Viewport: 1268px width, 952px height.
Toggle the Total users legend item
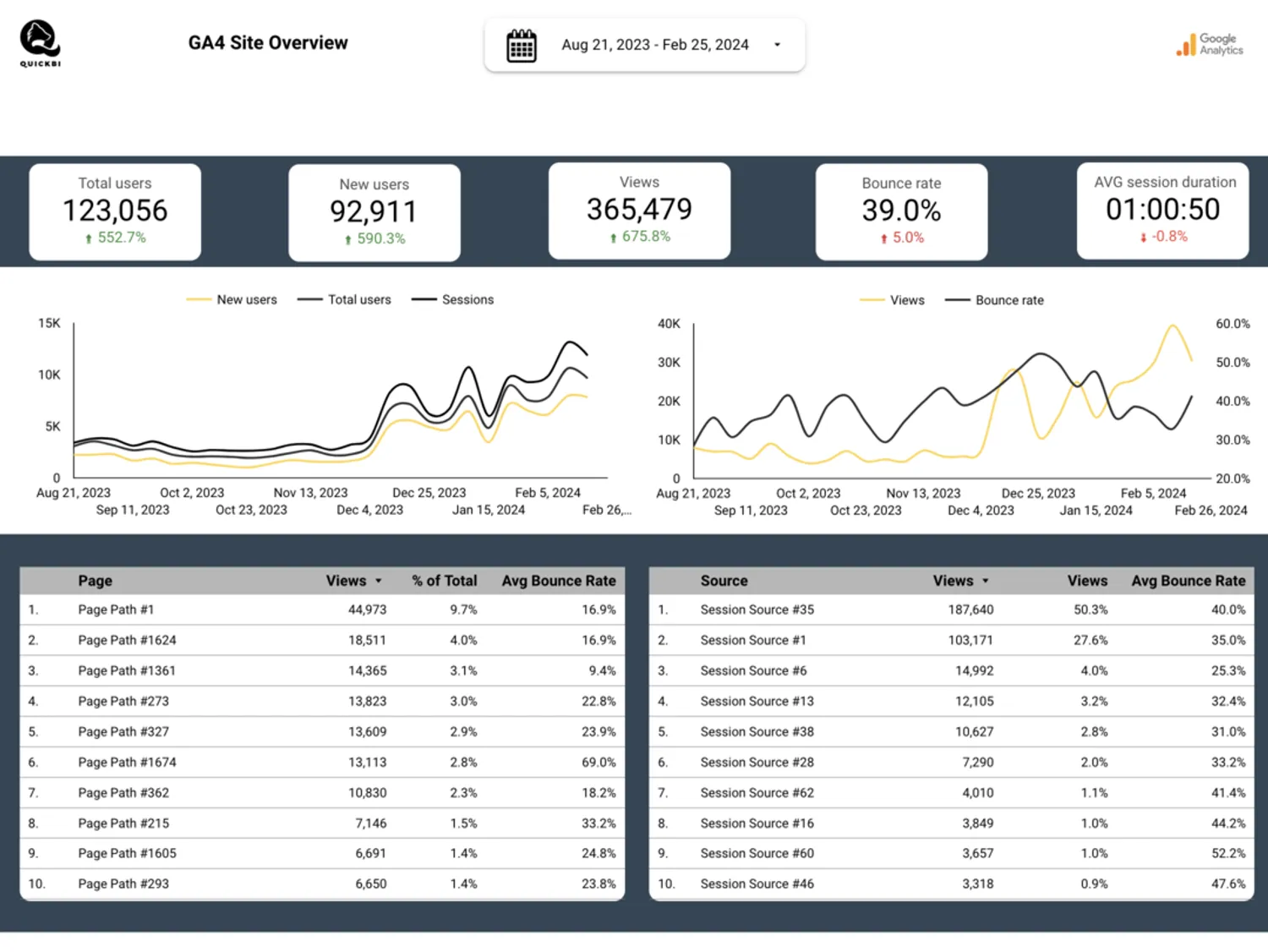(x=344, y=299)
